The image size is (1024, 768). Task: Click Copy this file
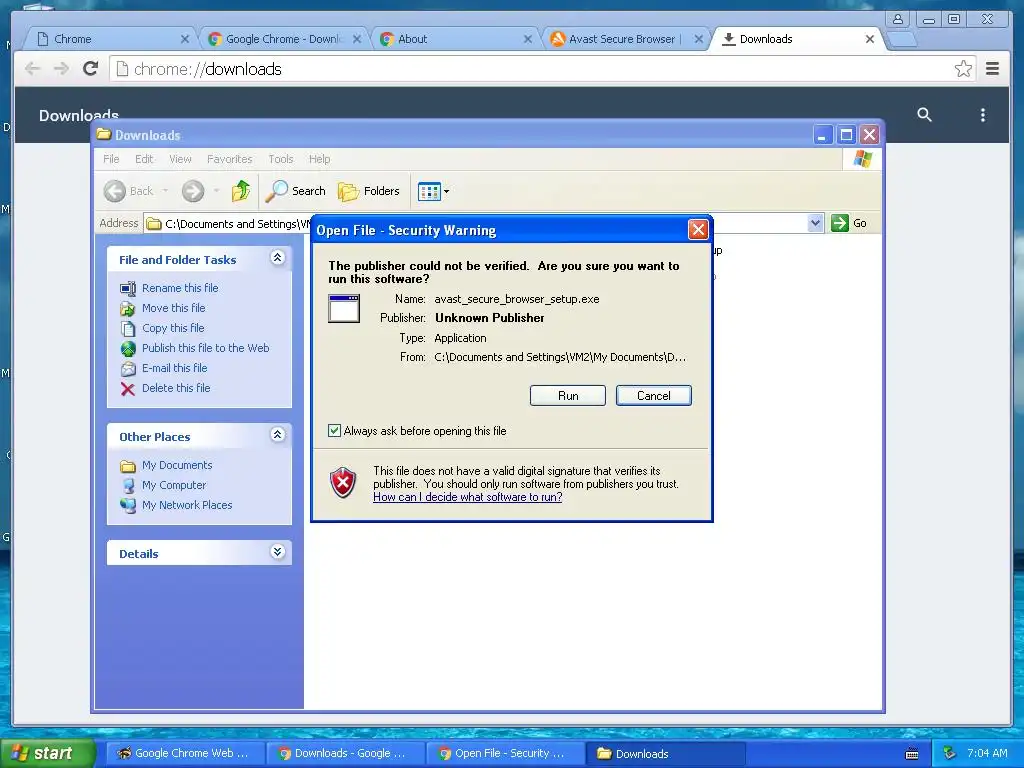(173, 328)
